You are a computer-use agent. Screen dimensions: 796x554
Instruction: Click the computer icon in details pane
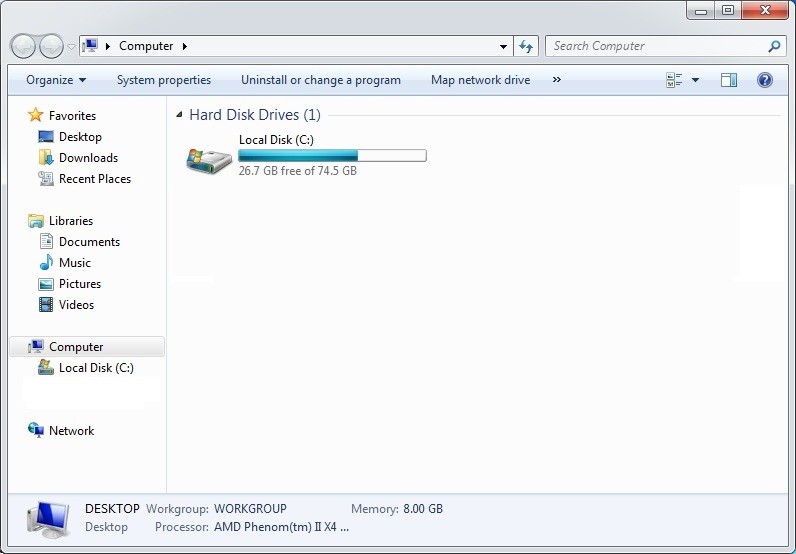click(48, 519)
